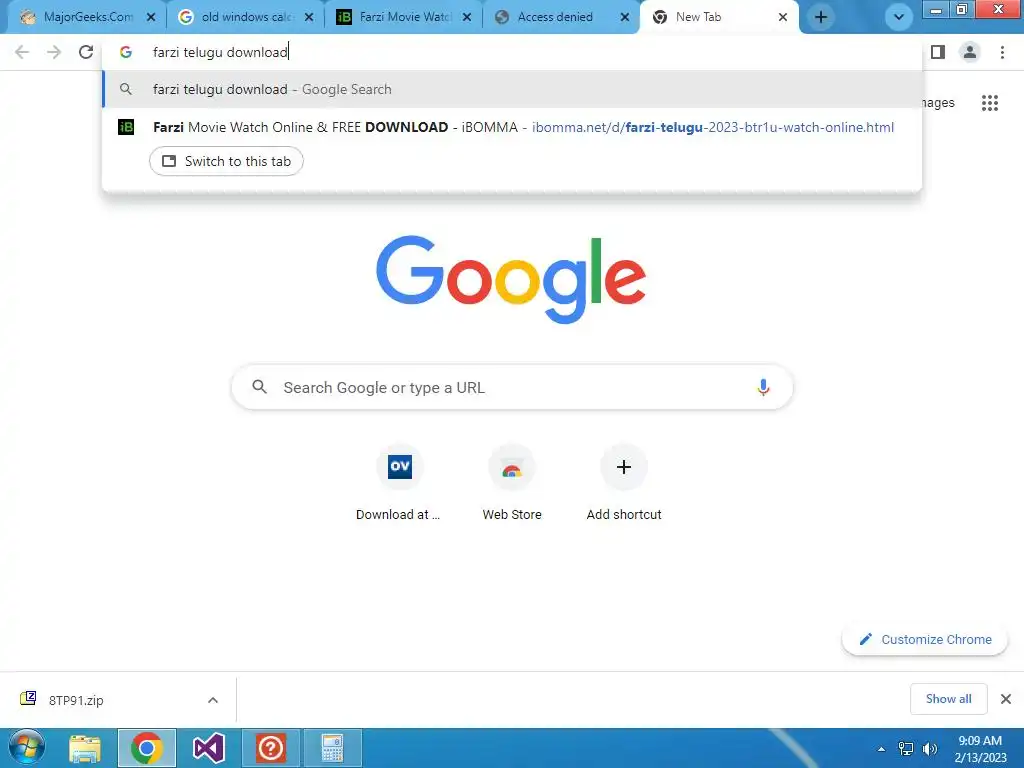Reload the current page

[86, 52]
